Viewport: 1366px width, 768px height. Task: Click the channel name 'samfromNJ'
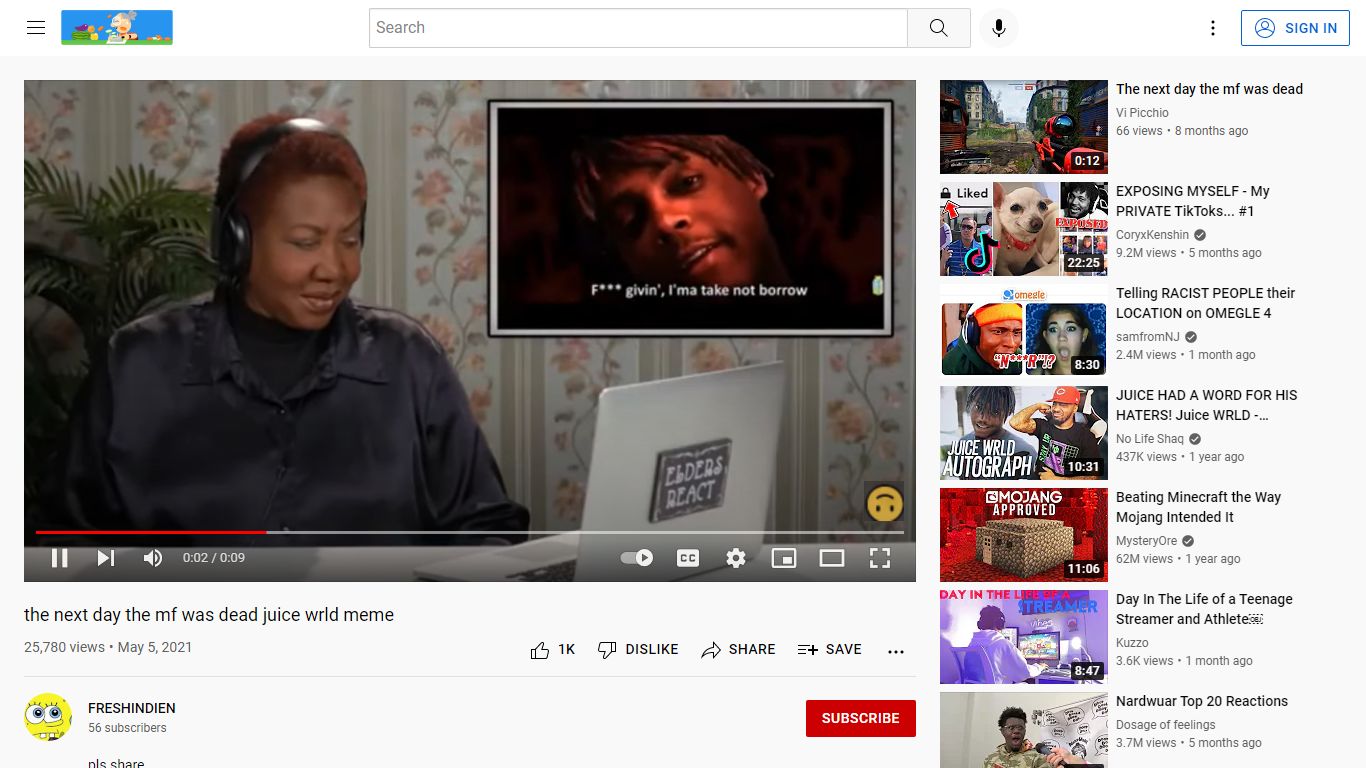click(1148, 337)
